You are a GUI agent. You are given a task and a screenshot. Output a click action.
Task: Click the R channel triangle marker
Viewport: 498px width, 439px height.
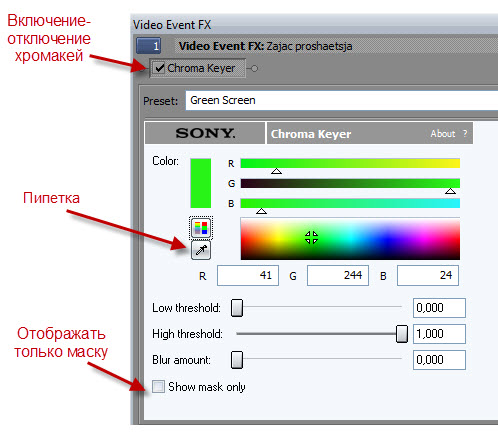click(276, 171)
